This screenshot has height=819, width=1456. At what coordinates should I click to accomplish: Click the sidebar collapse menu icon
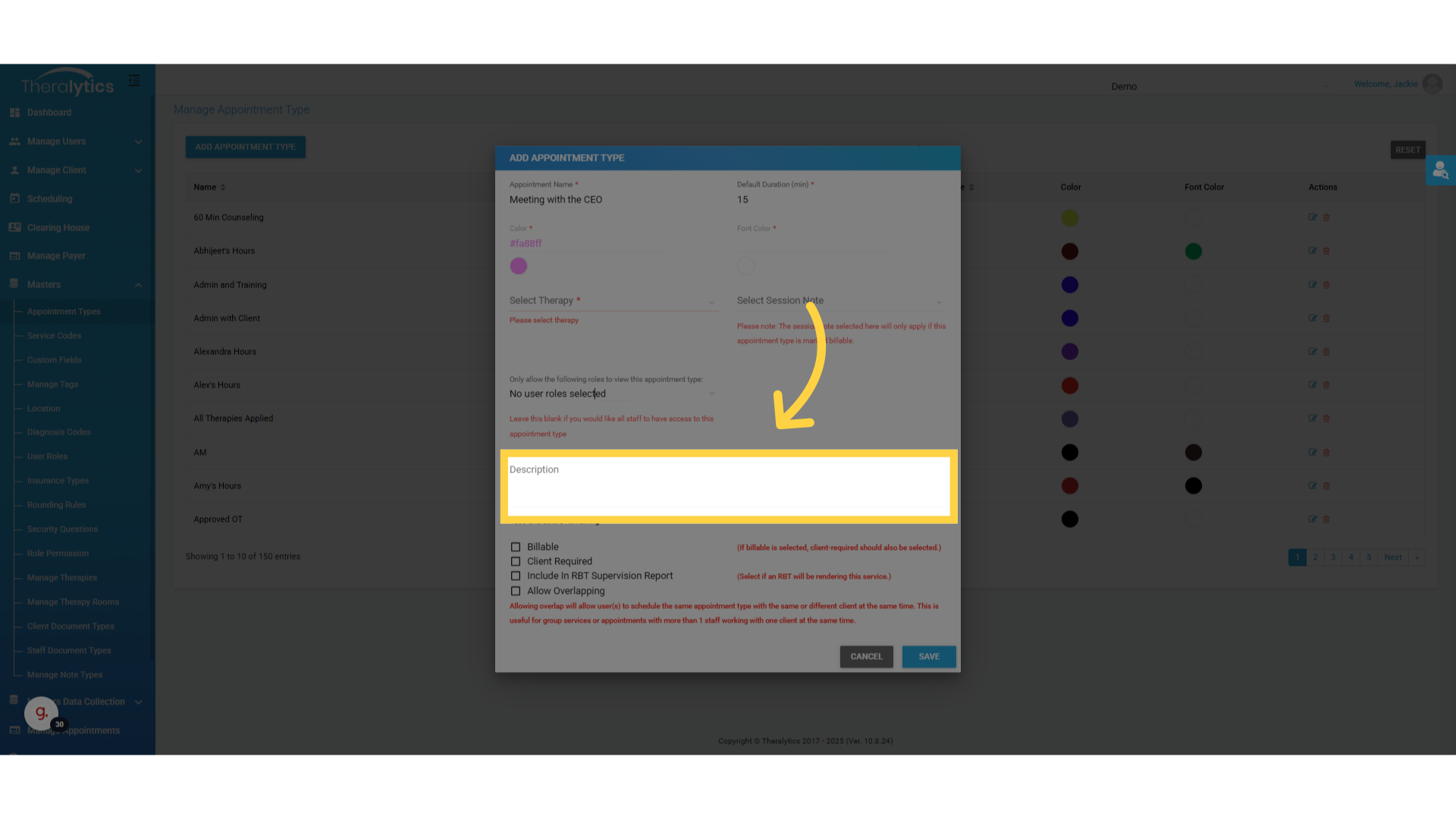tap(134, 80)
